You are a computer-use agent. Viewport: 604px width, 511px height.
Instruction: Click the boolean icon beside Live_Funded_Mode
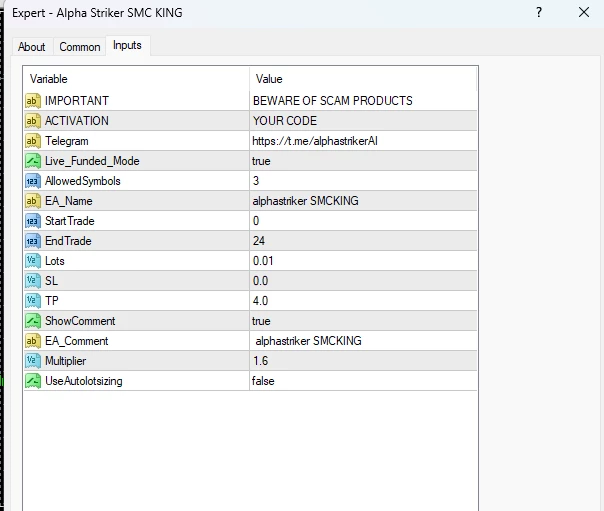33,161
